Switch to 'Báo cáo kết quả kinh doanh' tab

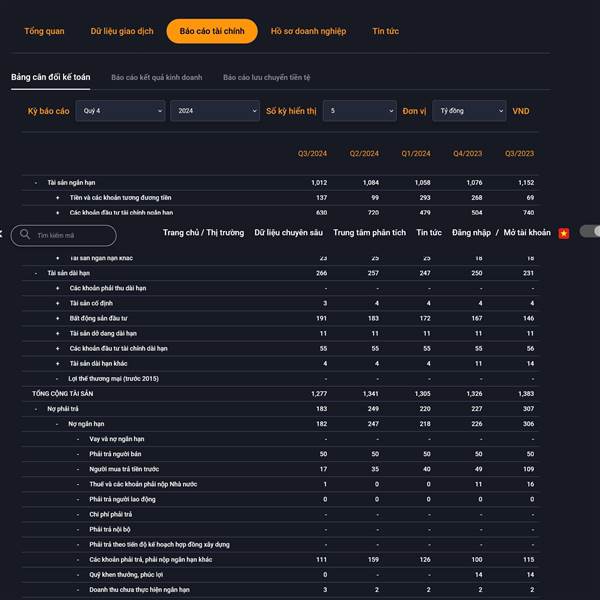click(x=157, y=77)
